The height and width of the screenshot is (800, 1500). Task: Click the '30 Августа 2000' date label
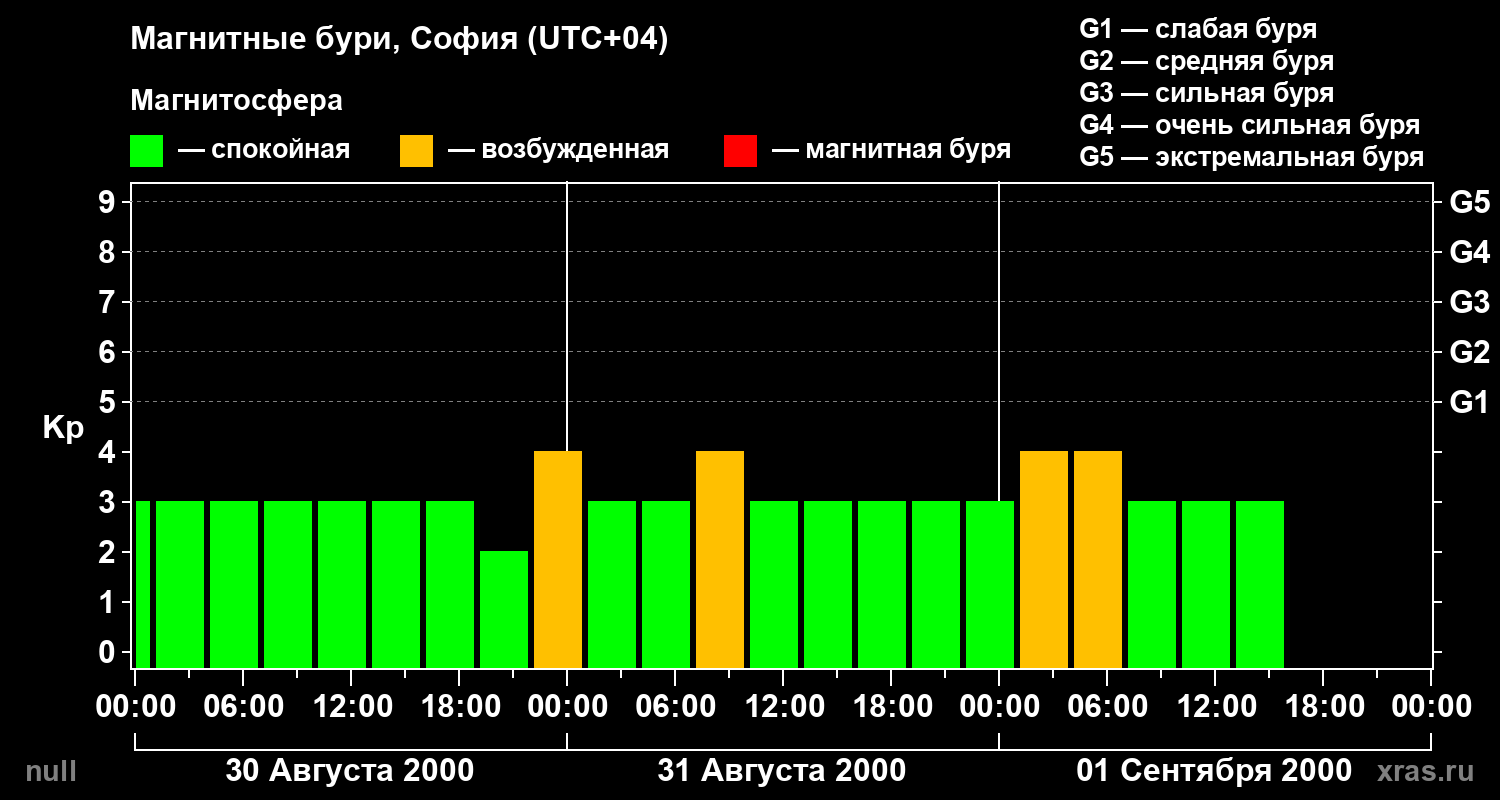[x=350, y=771]
